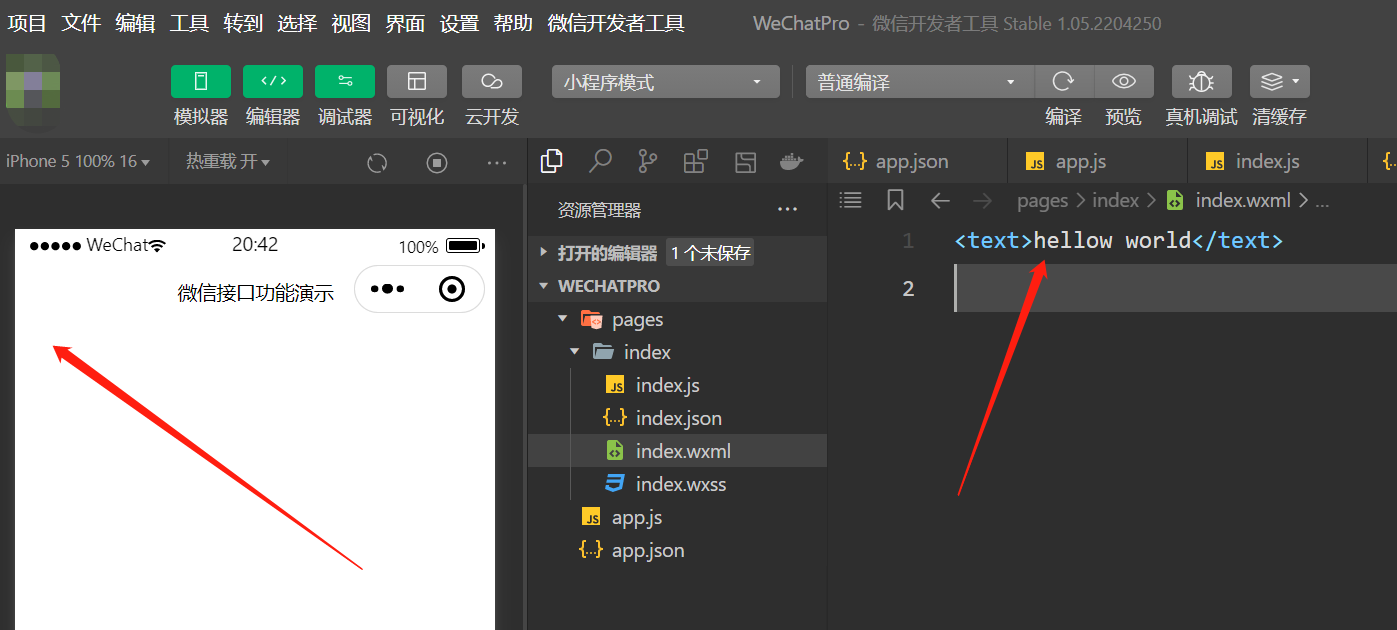Go back with the left arrow

click(x=940, y=200)
